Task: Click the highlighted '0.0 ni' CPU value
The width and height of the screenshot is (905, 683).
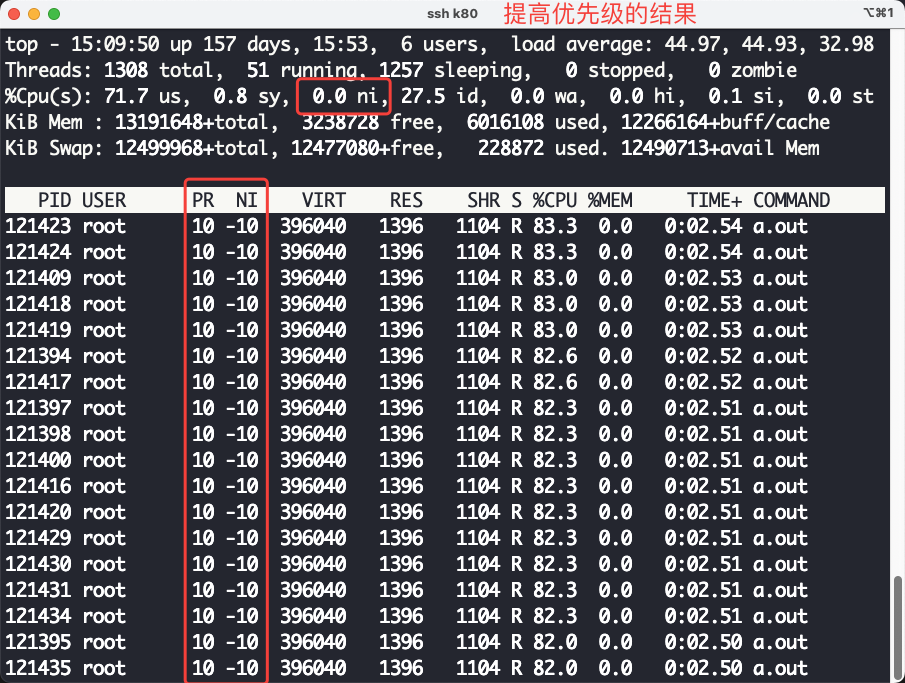Action: click(x=344, y=97)
